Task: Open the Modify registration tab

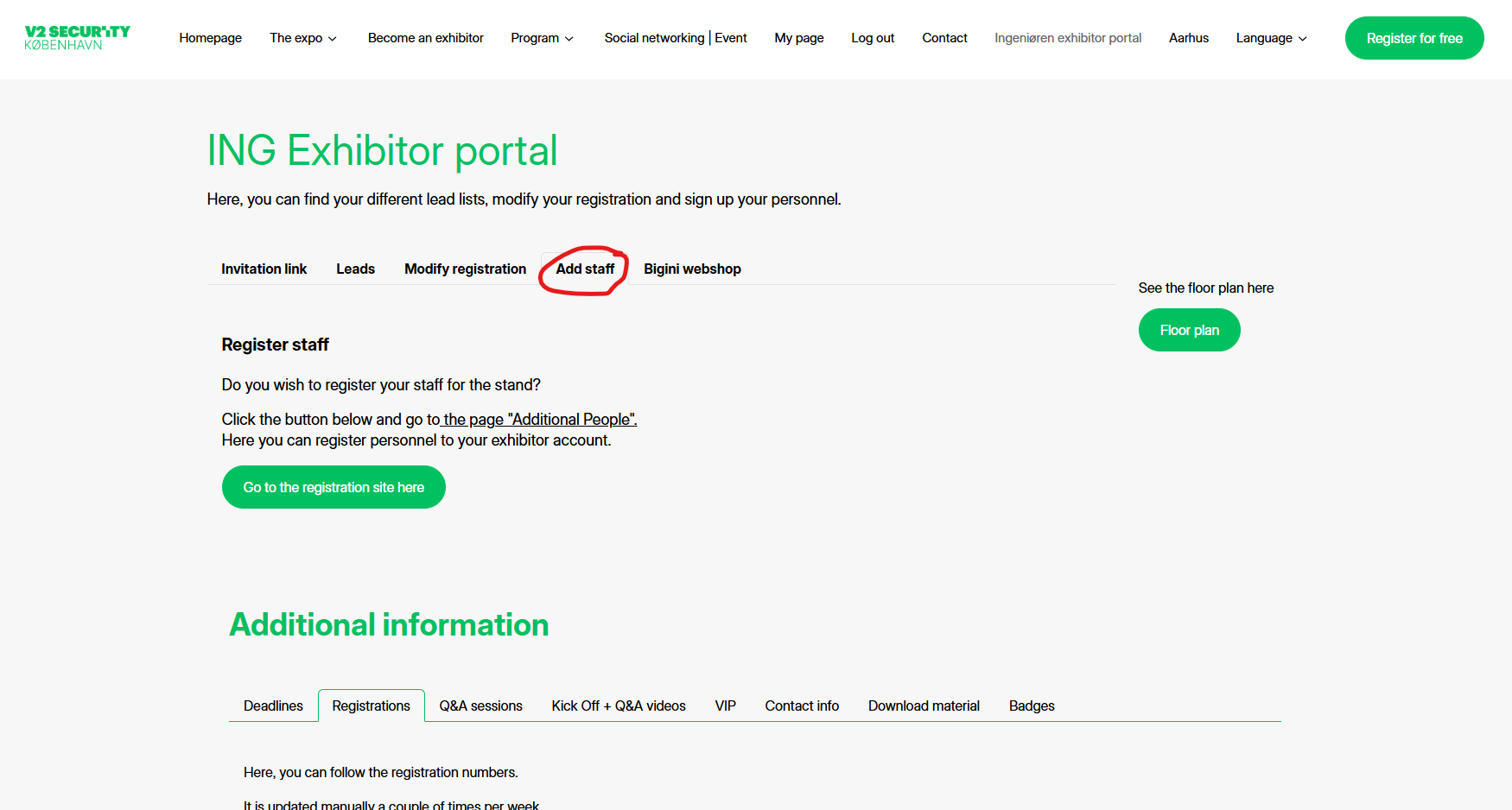Action: [465, 269]
